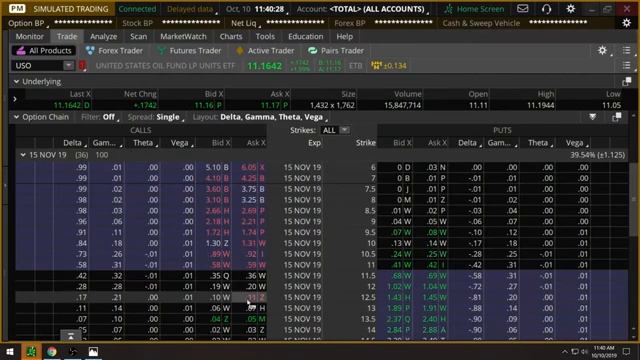Click the earnings indicator icon ±0.134

389,65
